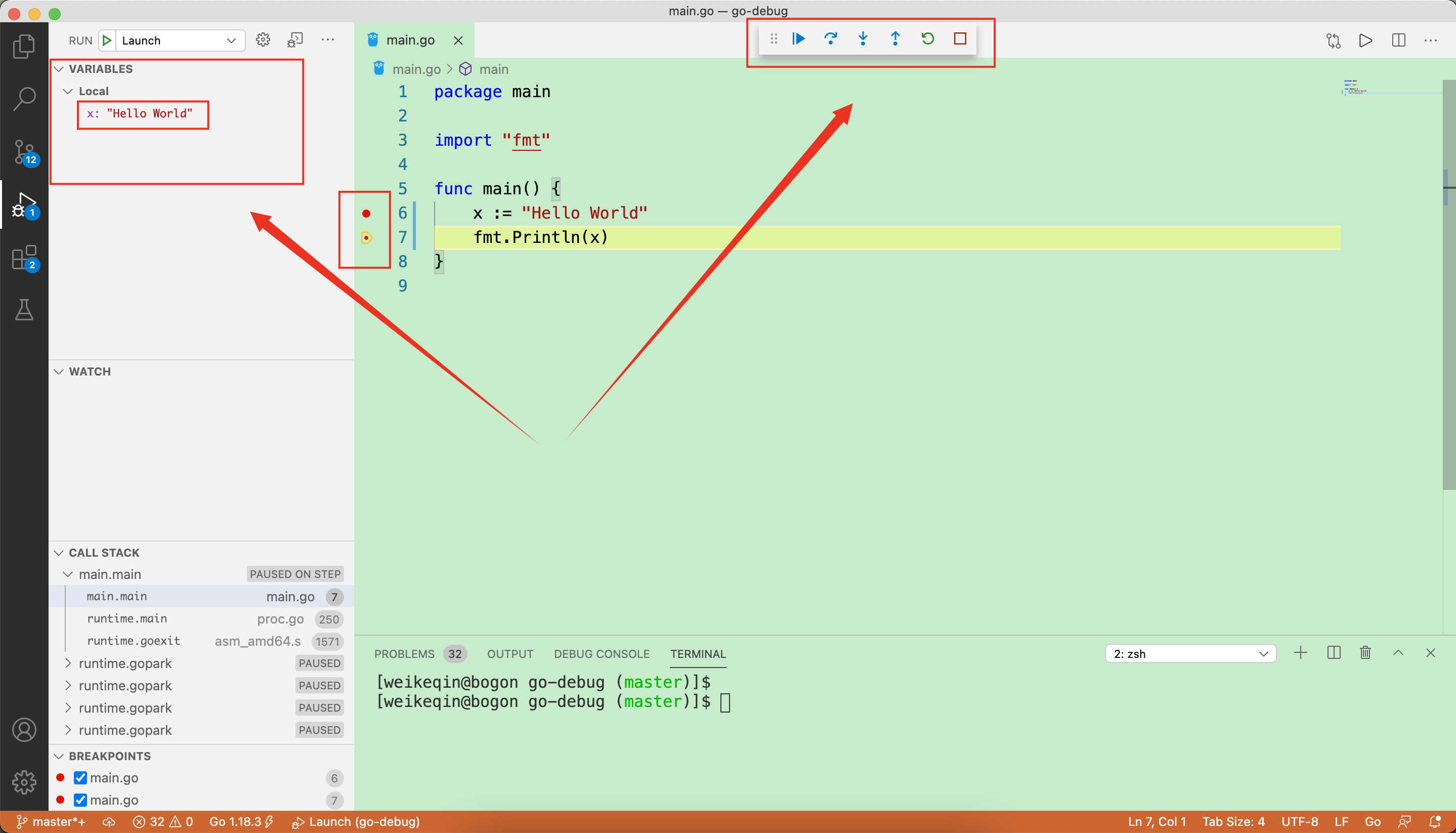
Task: Start debugging with green play arrow
Action: (x=107, y=40)
